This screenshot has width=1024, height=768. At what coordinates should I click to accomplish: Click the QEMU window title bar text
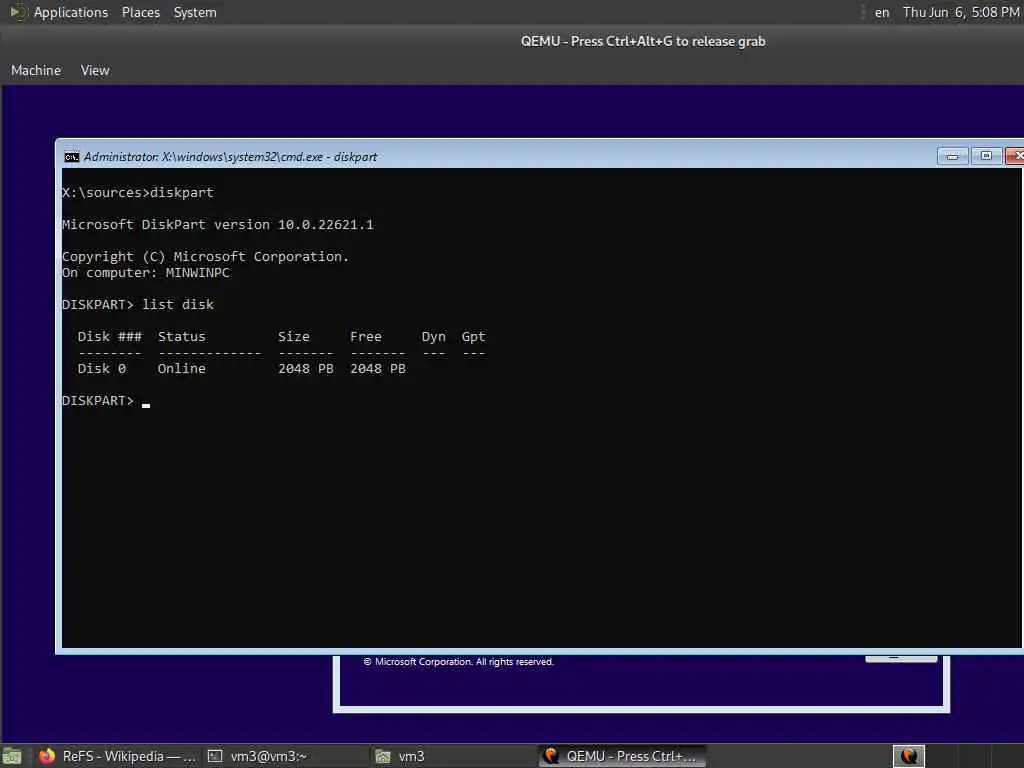[643, 41]
